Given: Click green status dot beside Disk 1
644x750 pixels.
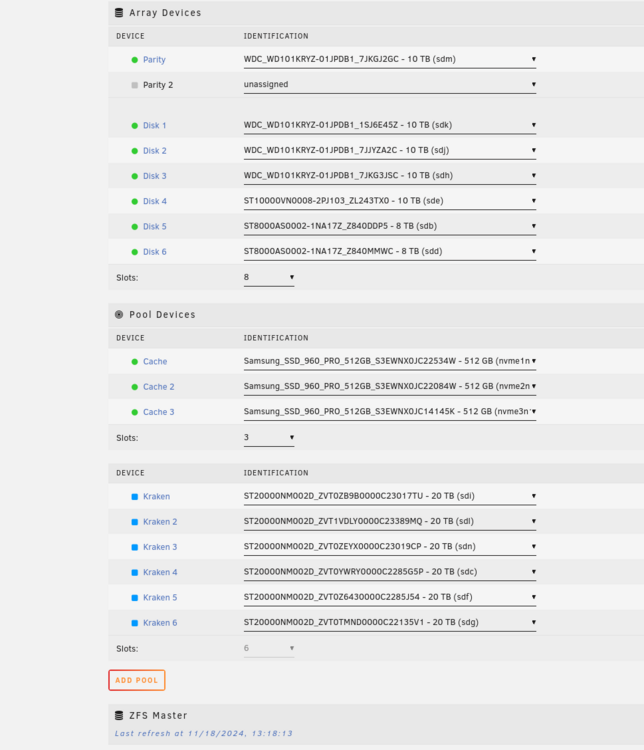Looking at the screenshot, I should (x=134, y=126).
